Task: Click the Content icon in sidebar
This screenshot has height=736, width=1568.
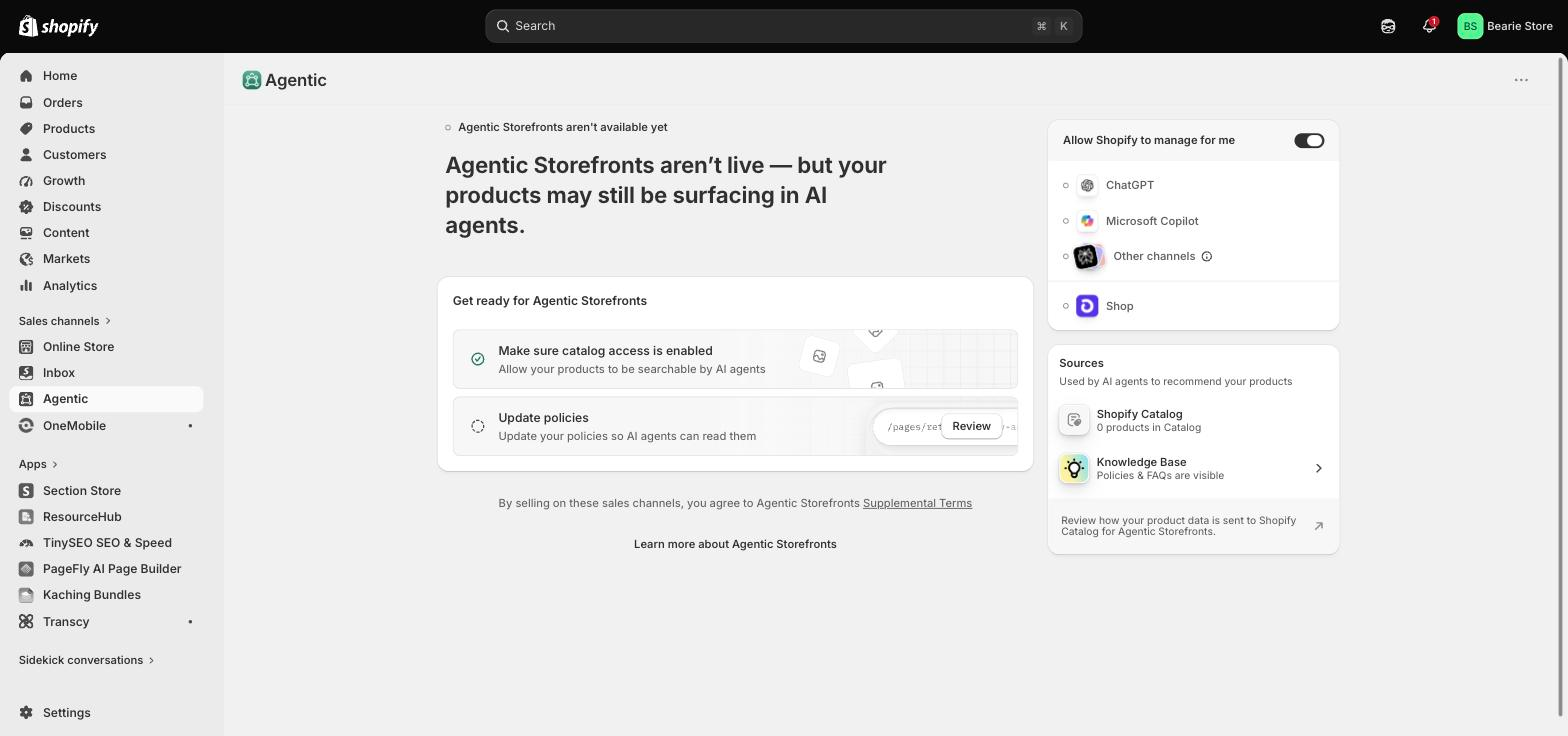Action: [x=26, y=233]
